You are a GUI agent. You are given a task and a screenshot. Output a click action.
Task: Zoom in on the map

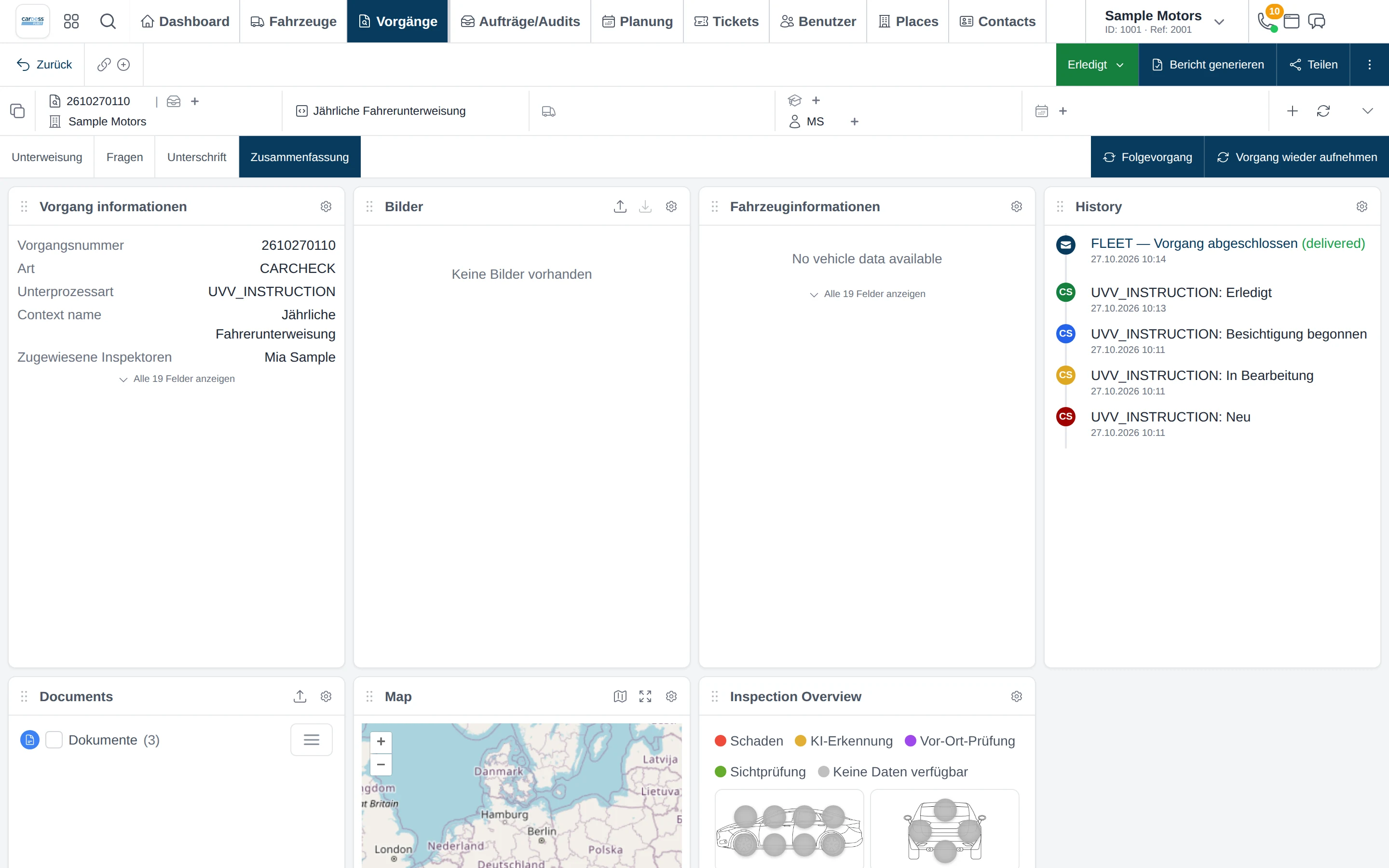tap(381, 742)
